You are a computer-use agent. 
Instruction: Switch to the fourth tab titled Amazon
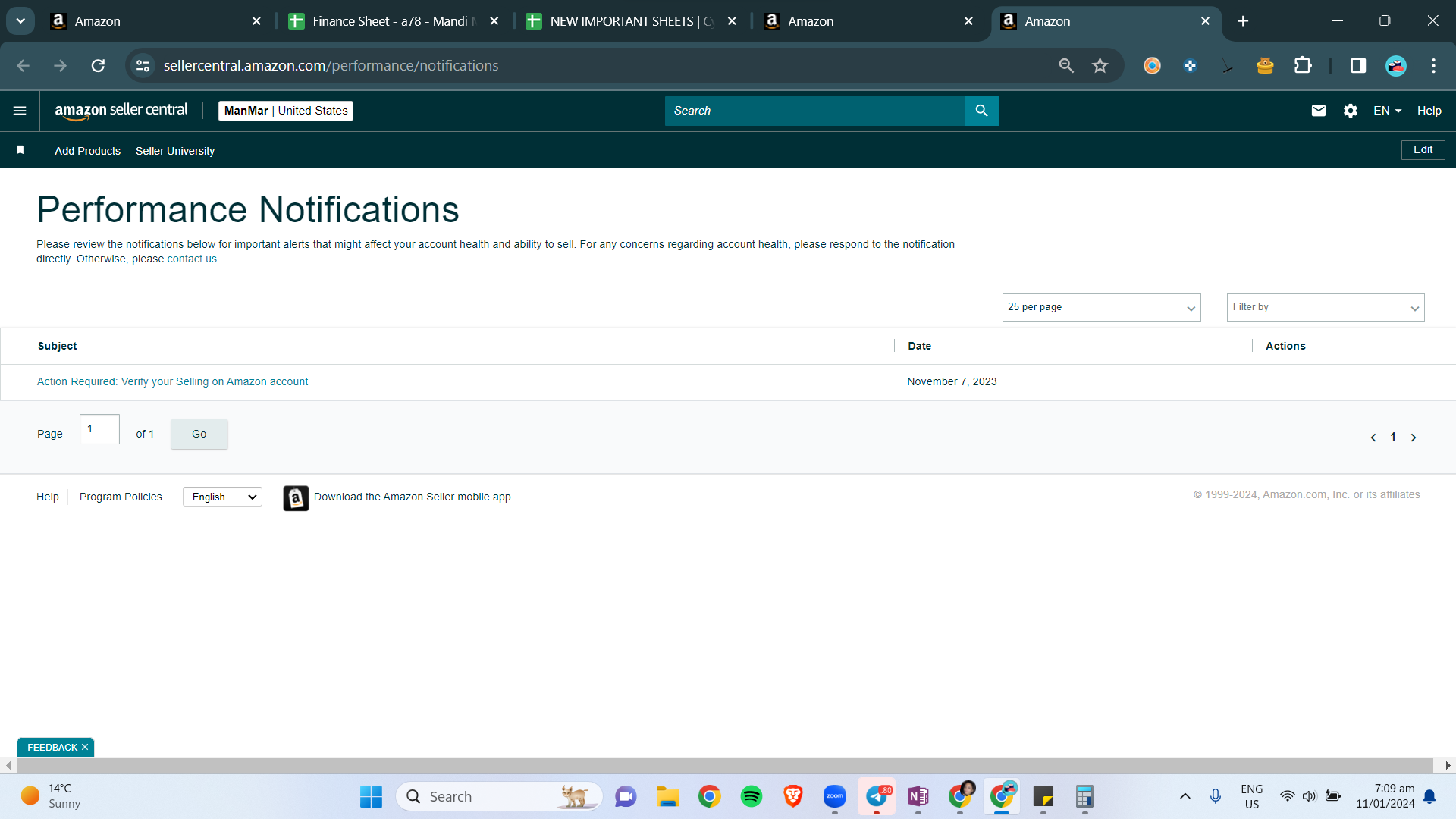(x=868, y=21)
